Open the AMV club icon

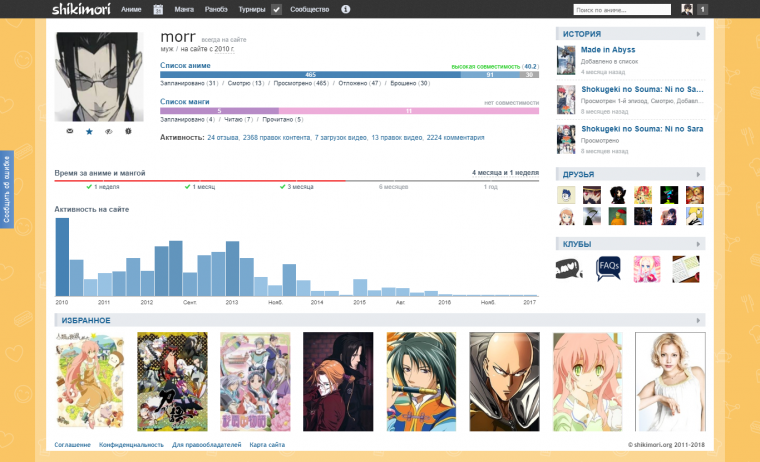569,267
